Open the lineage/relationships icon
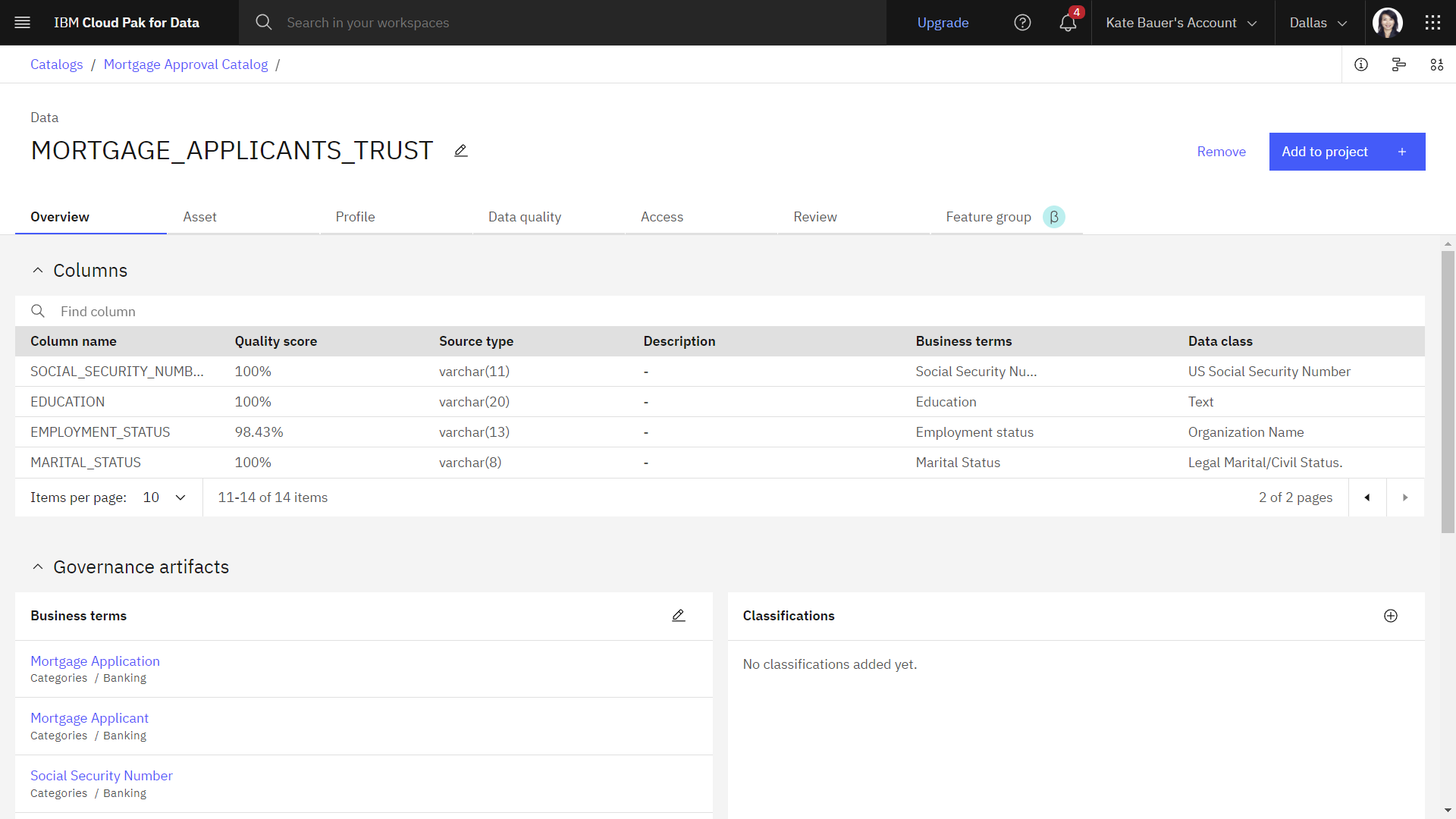 tap(1399, 64)
